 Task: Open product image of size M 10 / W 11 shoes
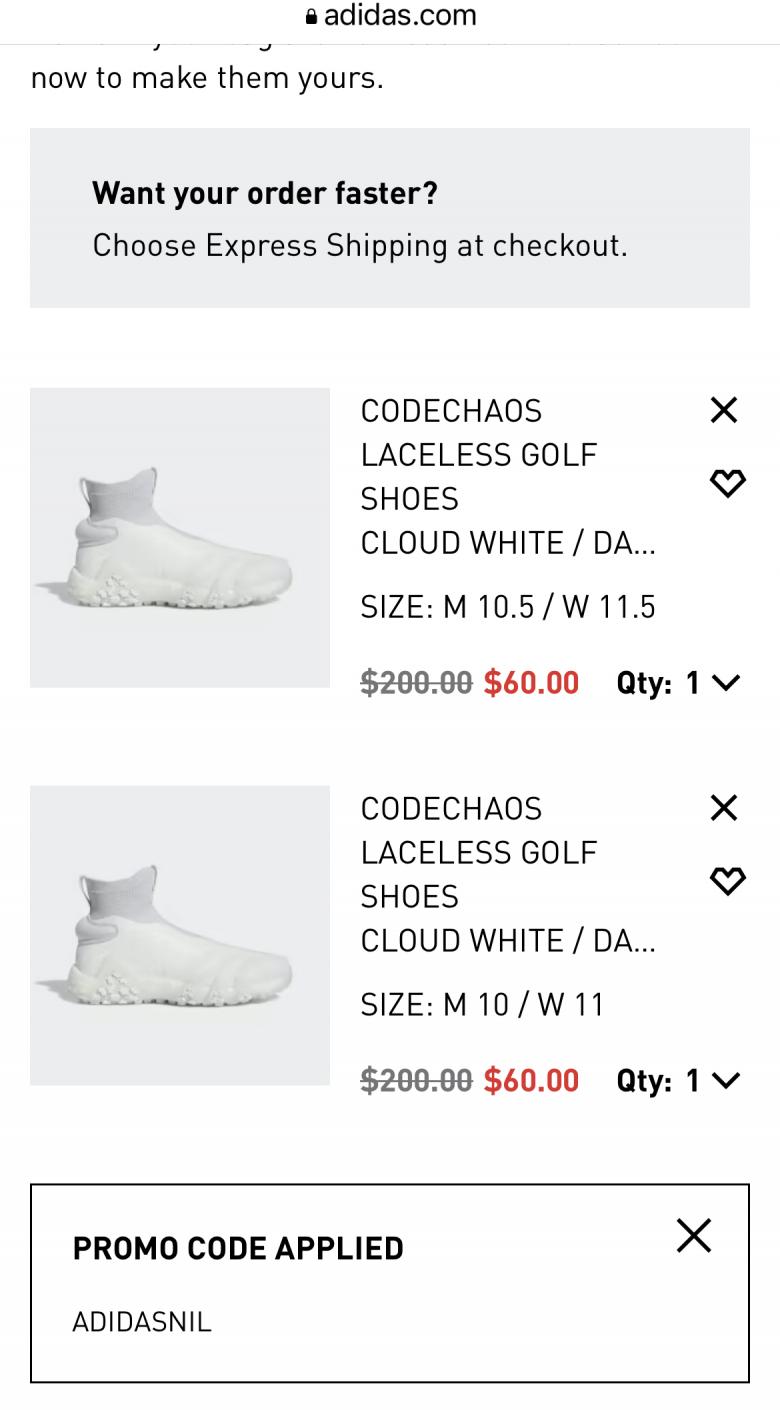pos(180,936)
